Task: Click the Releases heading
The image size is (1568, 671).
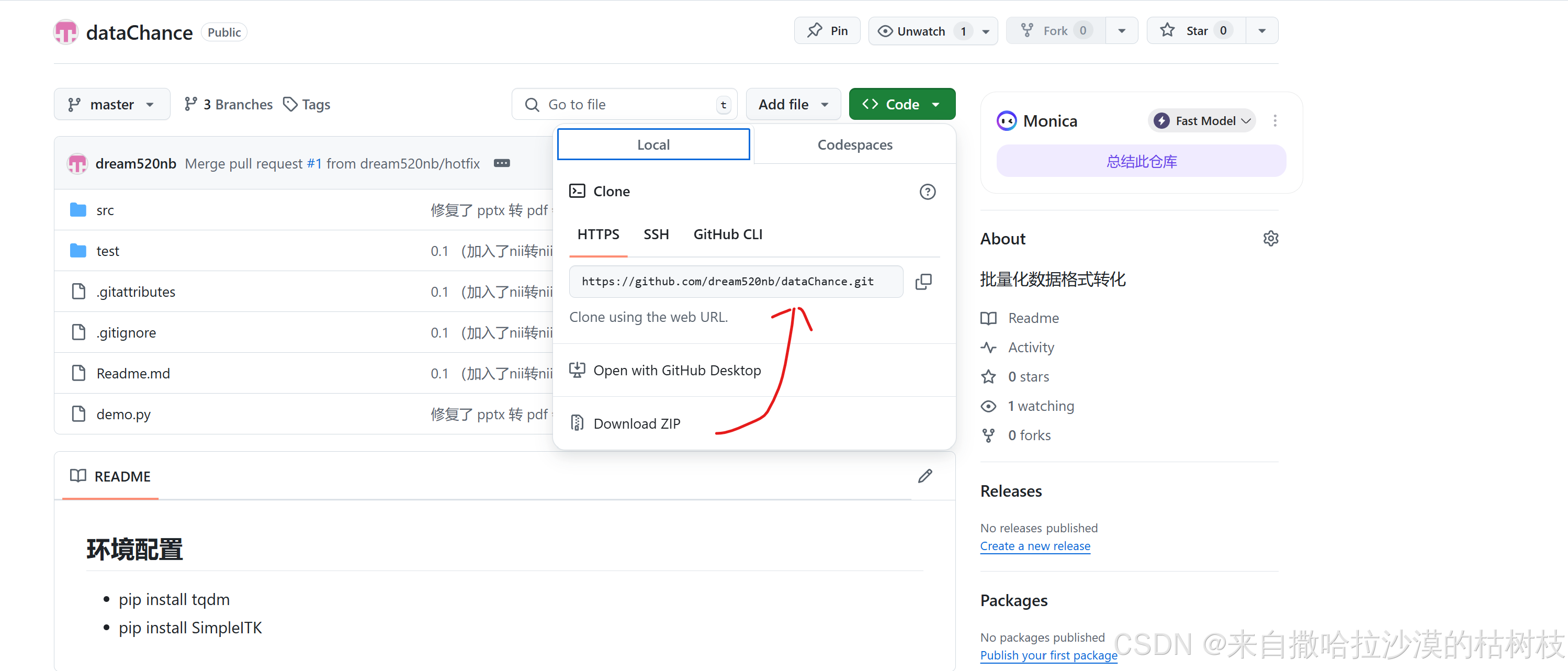Action: (1010, 491)
